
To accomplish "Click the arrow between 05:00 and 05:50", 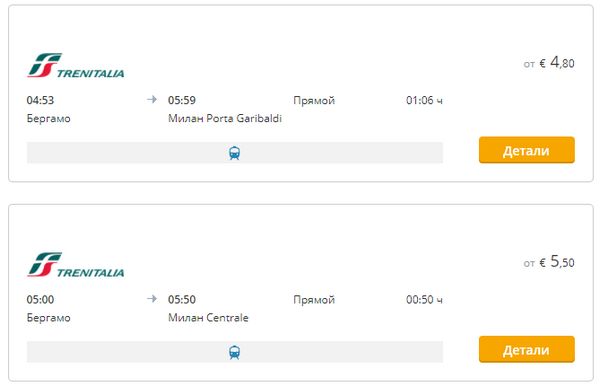I will click(152, 299).
